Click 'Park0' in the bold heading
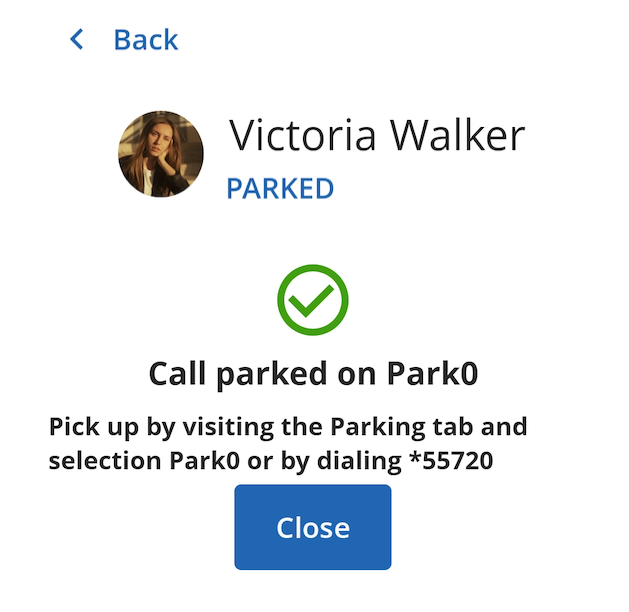Screen dimensions: 629x612 pos(432,373)
